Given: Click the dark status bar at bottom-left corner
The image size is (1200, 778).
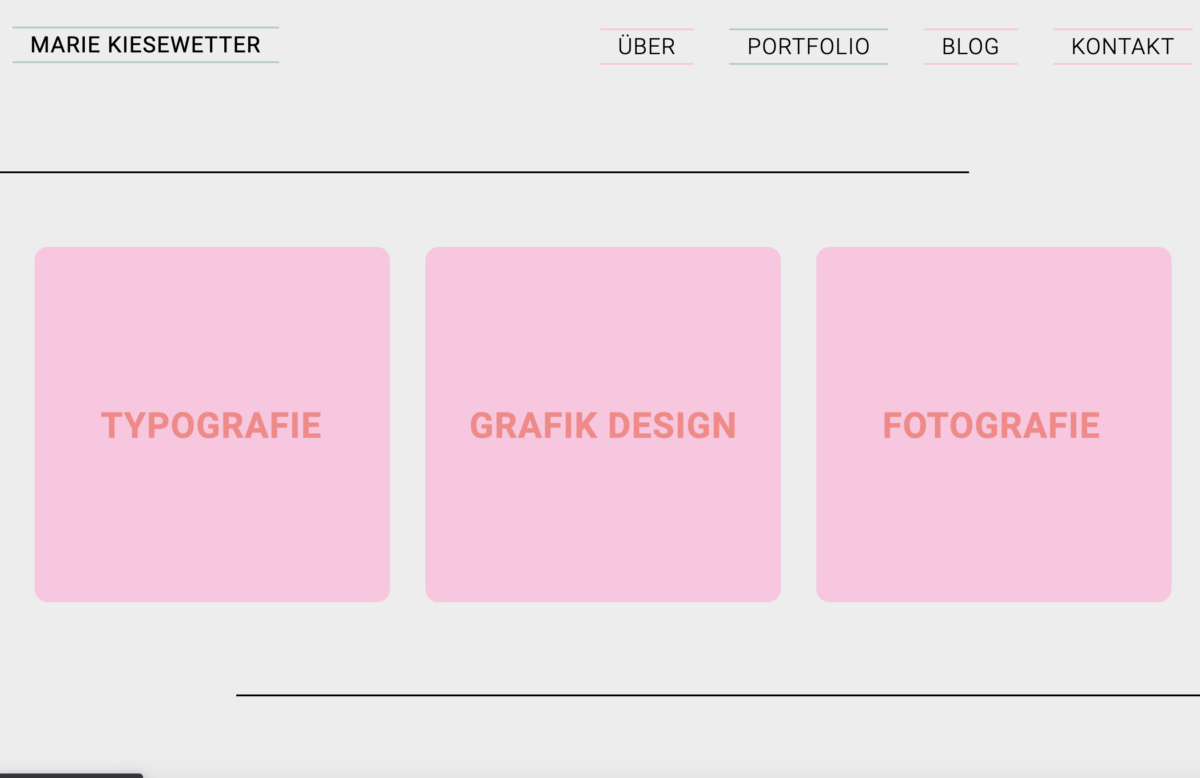Looking at the screenshot, I should [71, 775].
